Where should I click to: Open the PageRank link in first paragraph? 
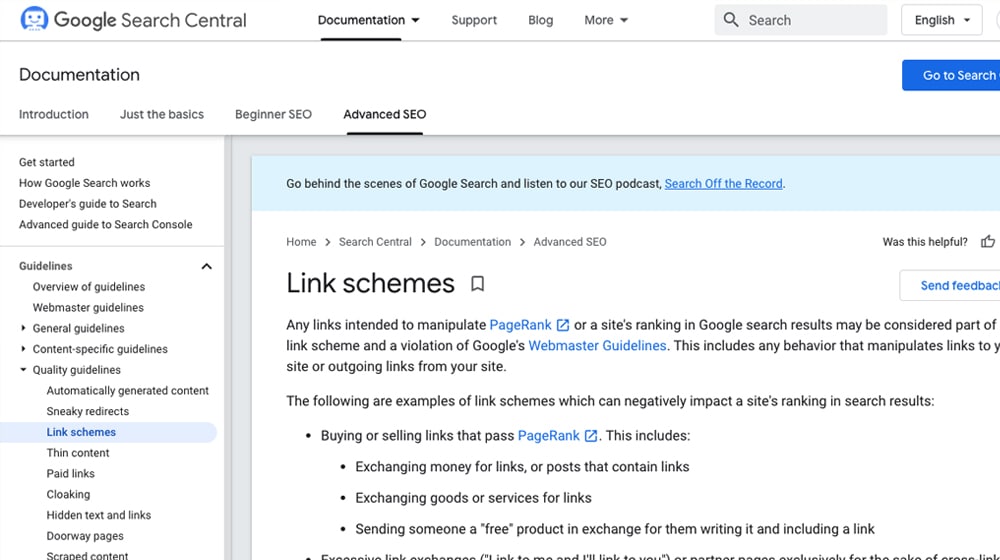pos(520,325)
